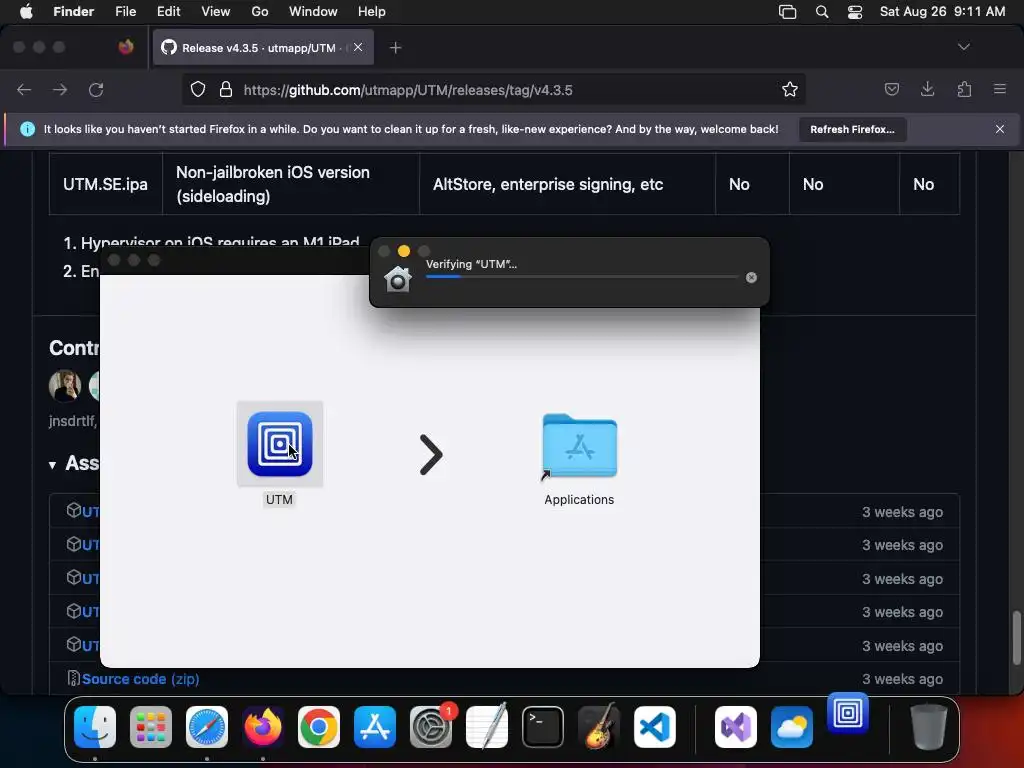Click the Stage Manager menu bar icon
The image size is (1024, 768).
pyautogui.click(x=788, y=12)
